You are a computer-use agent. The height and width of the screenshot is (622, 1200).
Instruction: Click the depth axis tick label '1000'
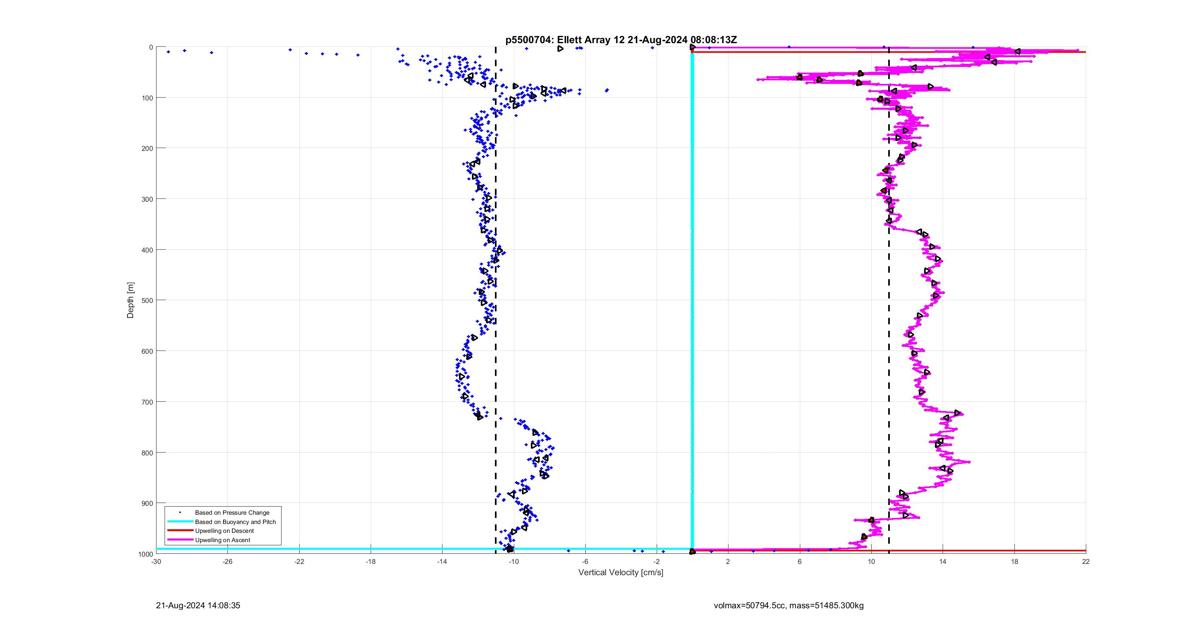tap(144, 553)
